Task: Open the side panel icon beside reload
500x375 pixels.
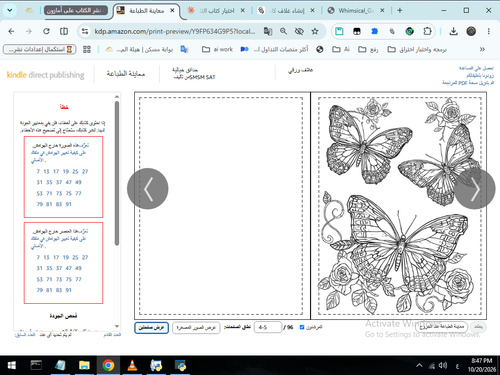Action: (x=64, y=31)
